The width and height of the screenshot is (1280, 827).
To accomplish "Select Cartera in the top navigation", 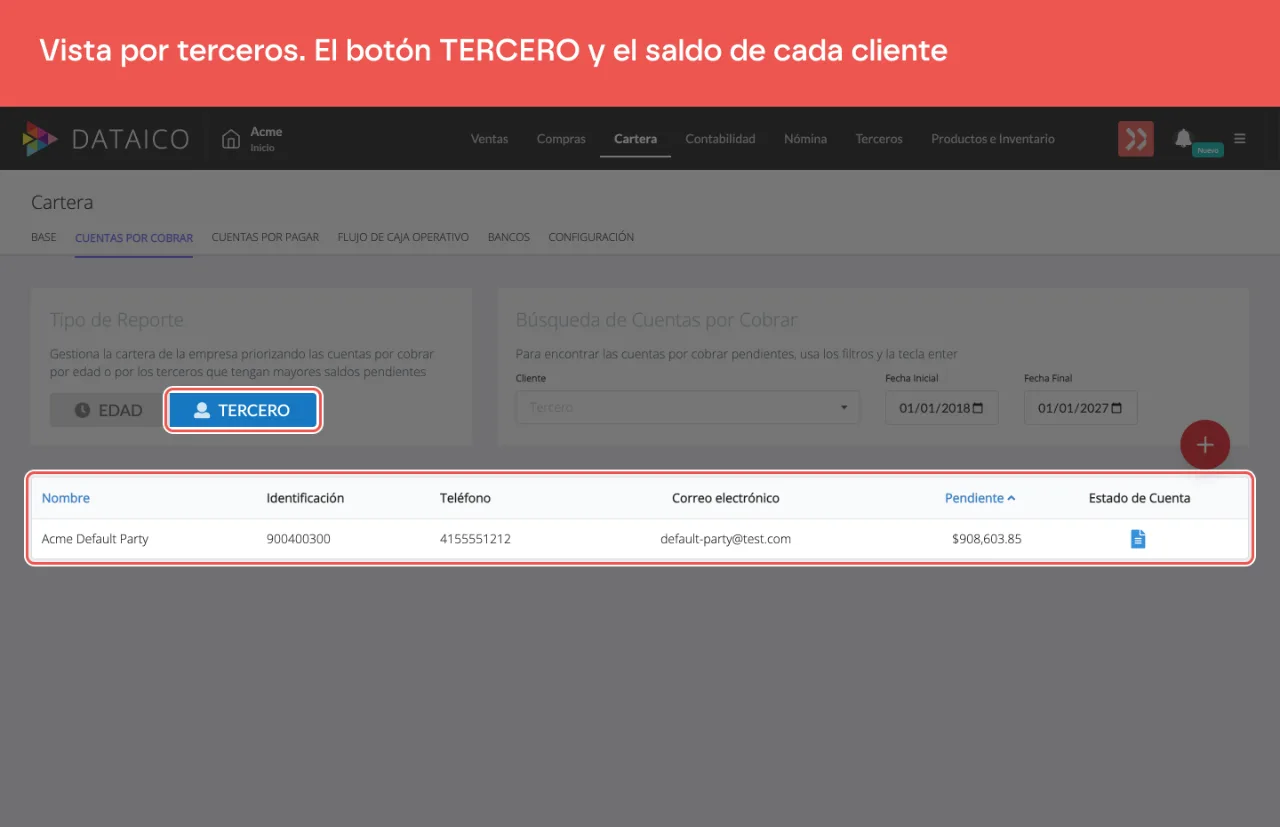I will coord(635,139).
